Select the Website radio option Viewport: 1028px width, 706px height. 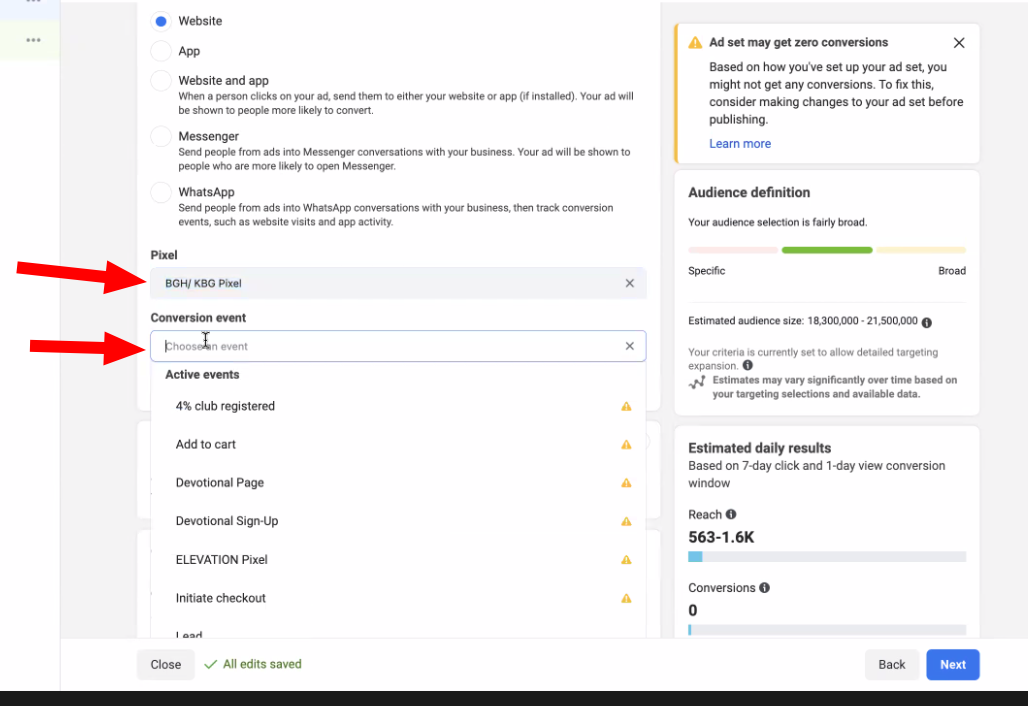pyautogui.click(x=161, y=21)
